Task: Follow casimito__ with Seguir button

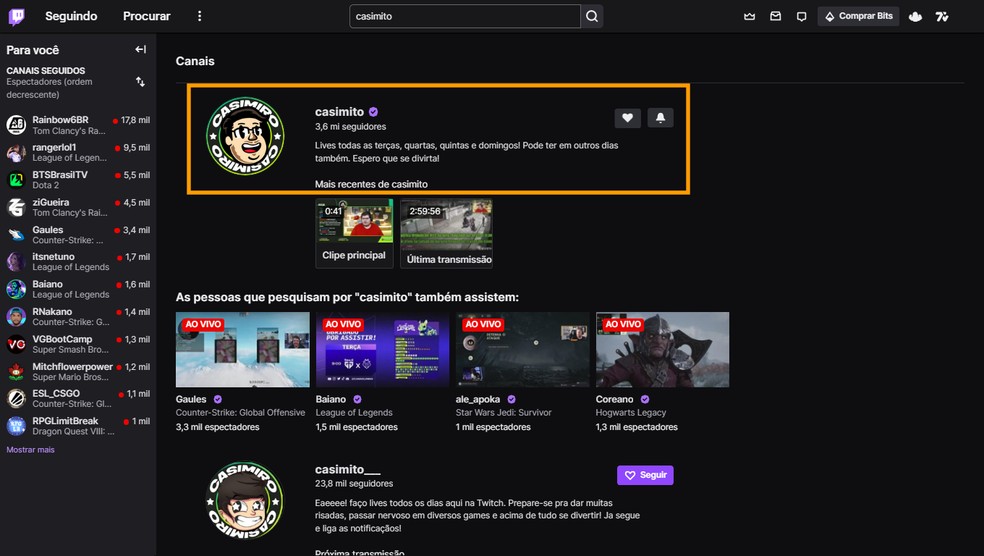Action: click(645, 475)
